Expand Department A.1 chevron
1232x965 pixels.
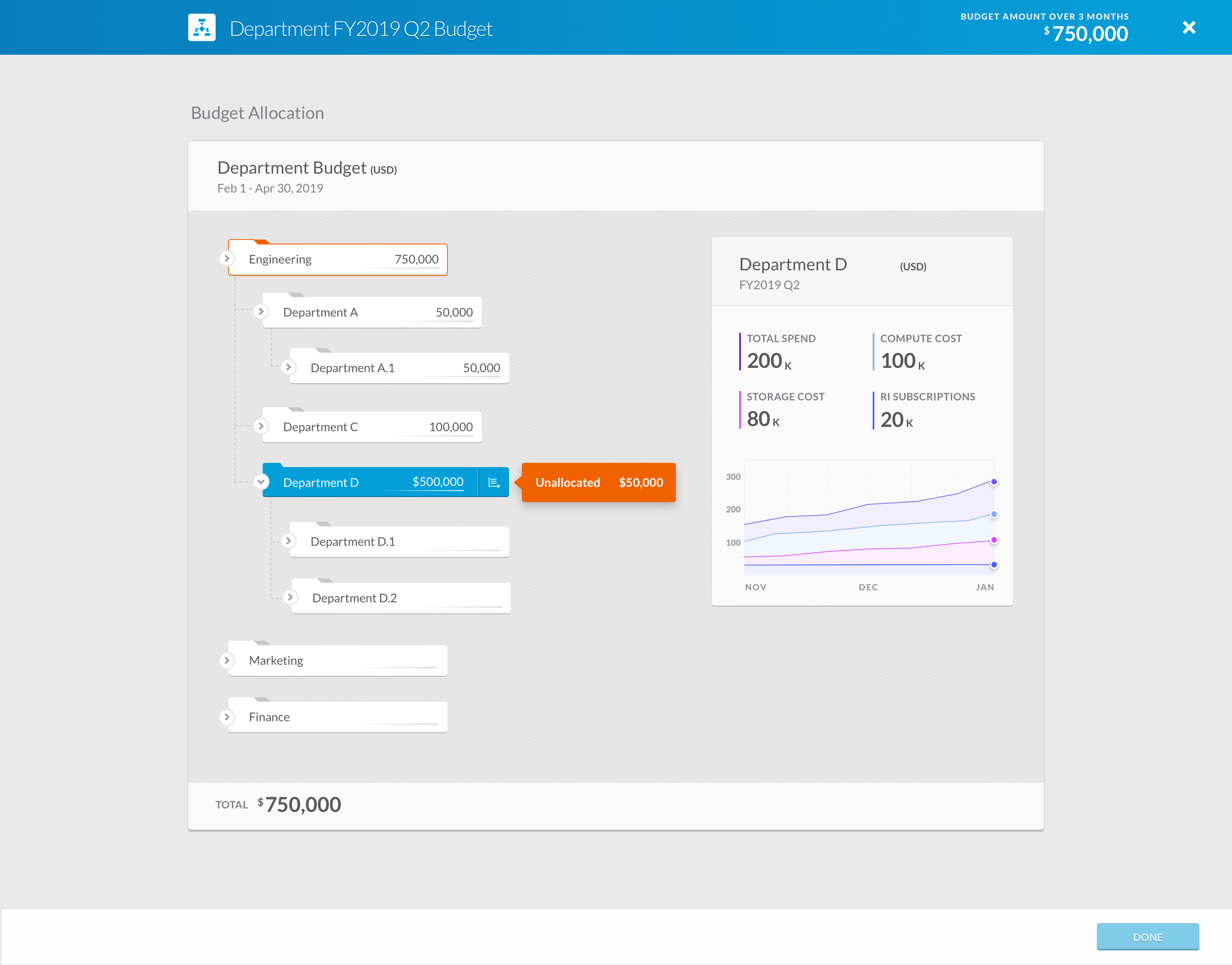[x=288, y=367]
